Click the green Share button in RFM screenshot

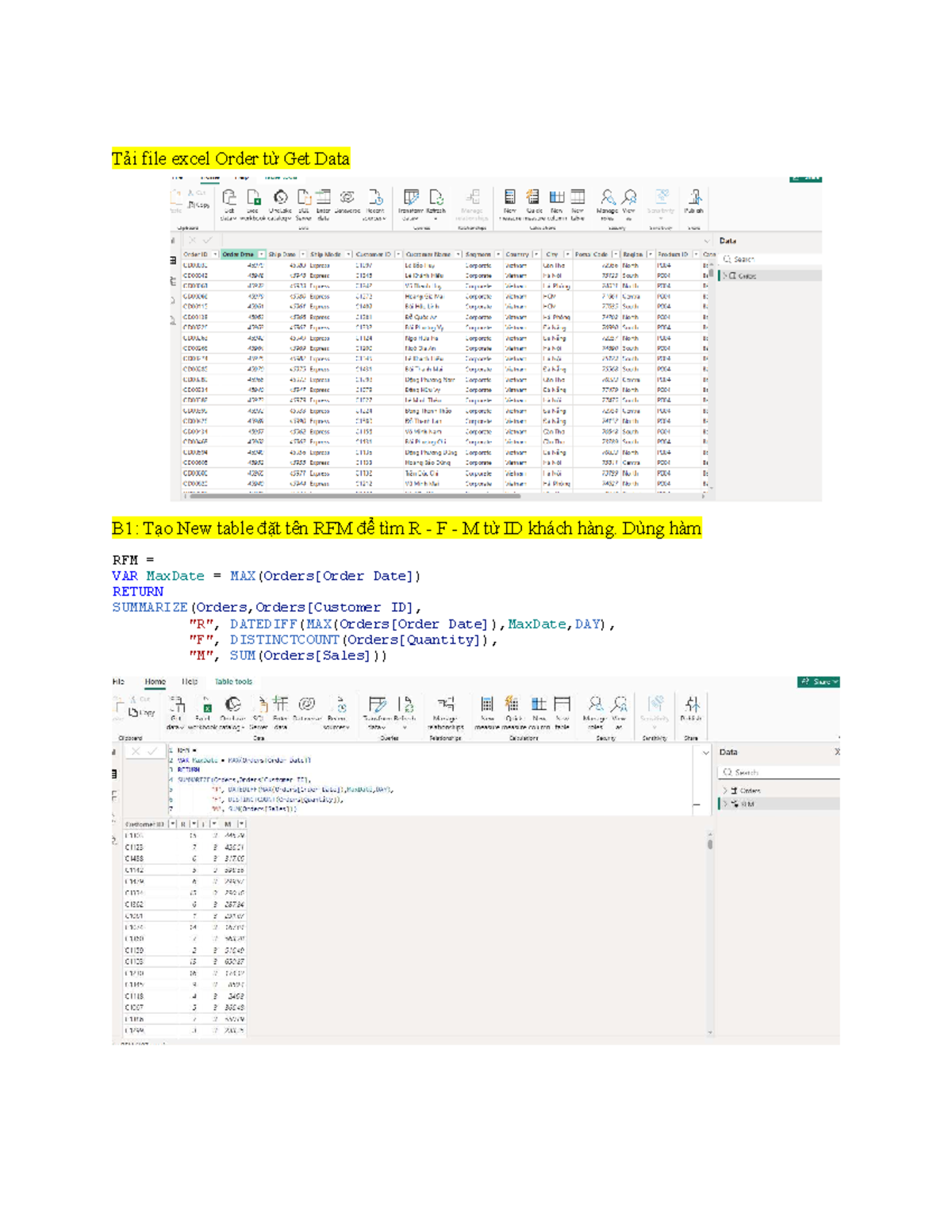(819, 681)
